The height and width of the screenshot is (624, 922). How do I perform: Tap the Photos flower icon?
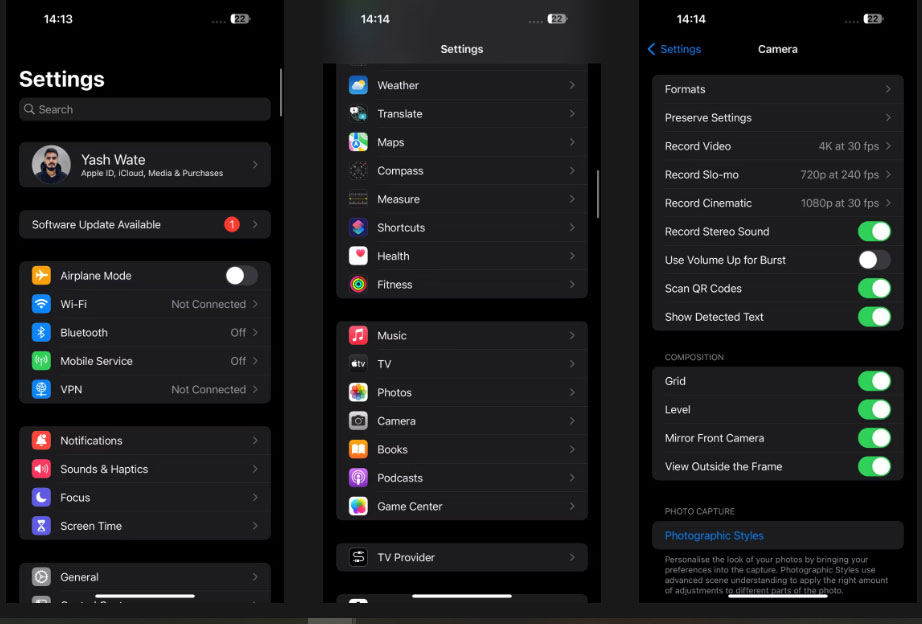pos(358,392)
